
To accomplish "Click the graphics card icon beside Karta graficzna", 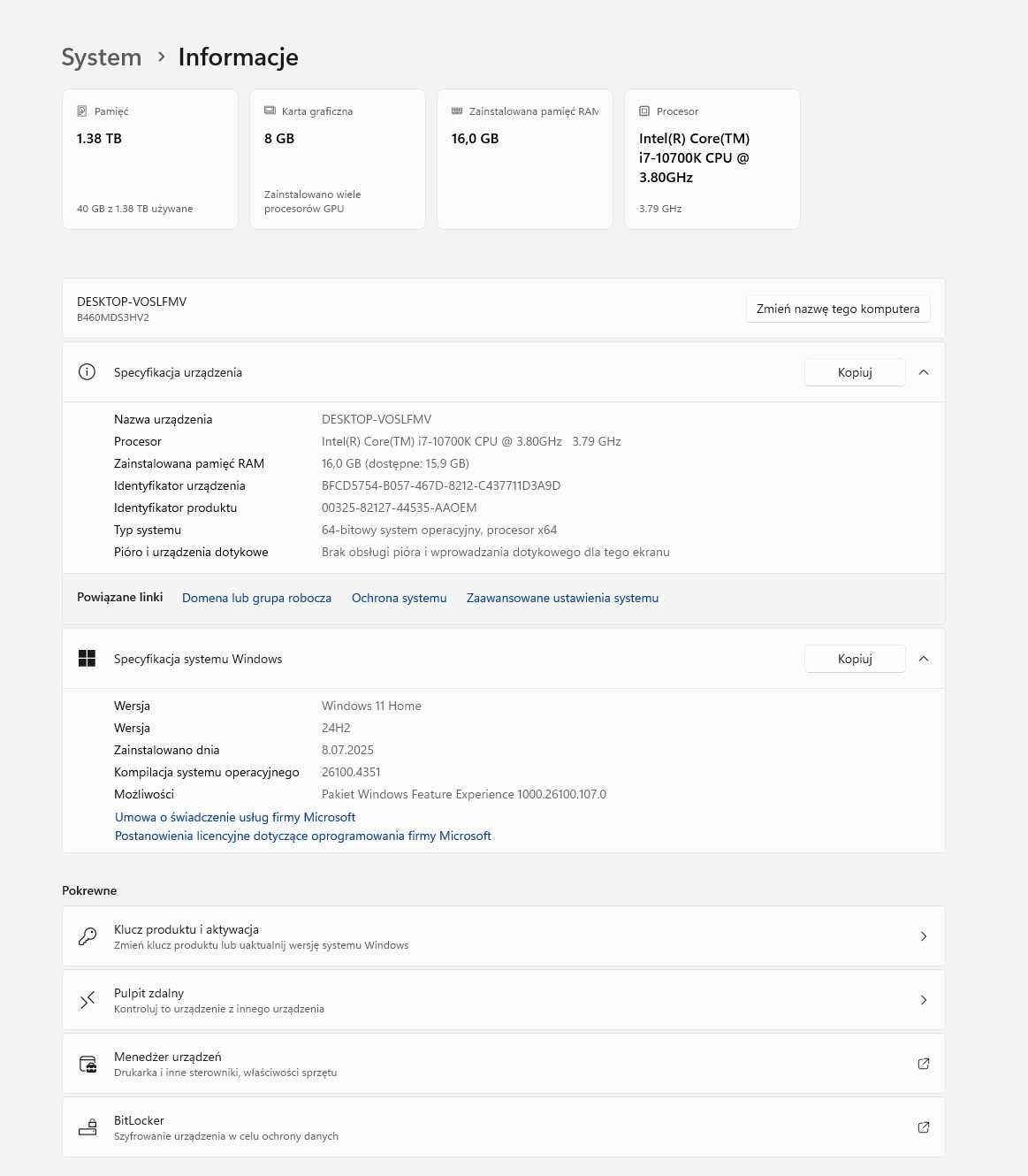I will tap(270, 111).
